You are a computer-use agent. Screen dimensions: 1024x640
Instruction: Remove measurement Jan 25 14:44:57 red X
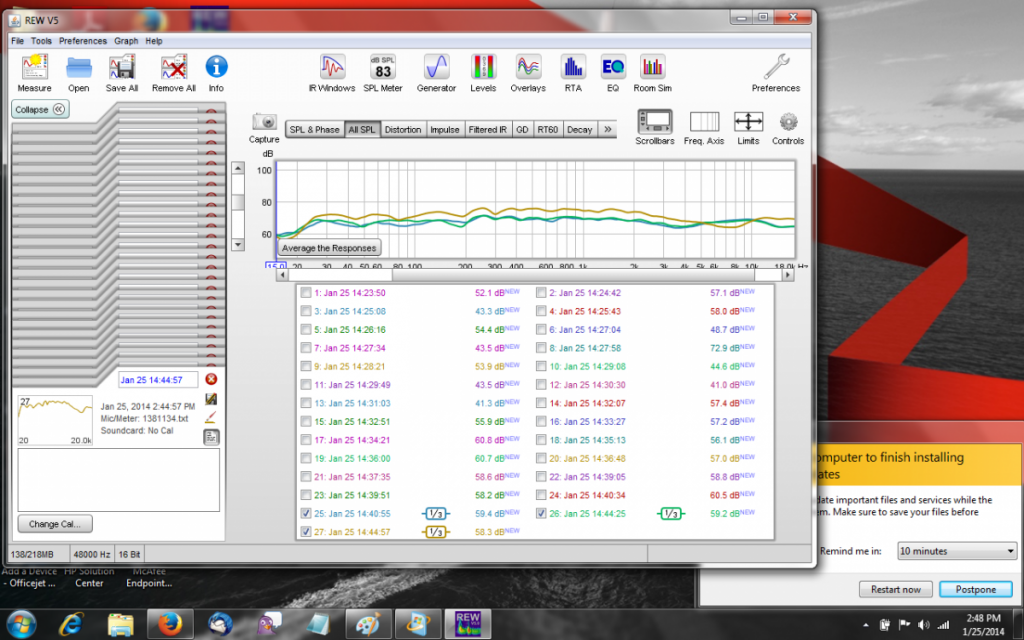[x=211, y=379]
